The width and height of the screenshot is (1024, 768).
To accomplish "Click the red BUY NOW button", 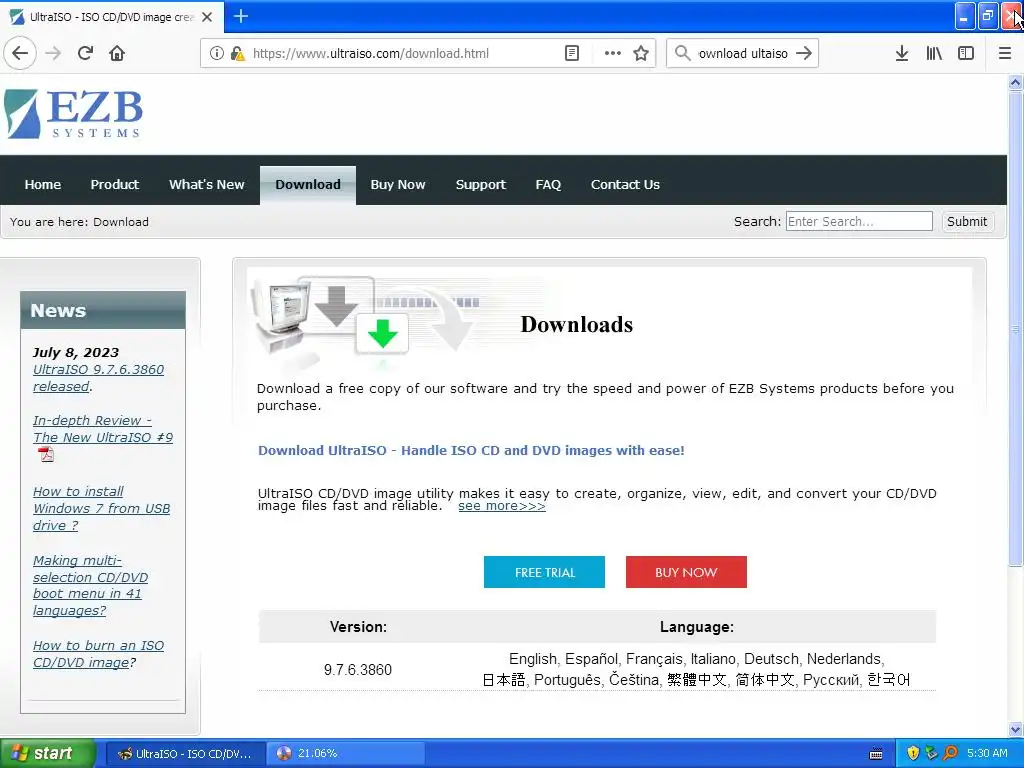I will pyautogui.click(x=686, y=572).
